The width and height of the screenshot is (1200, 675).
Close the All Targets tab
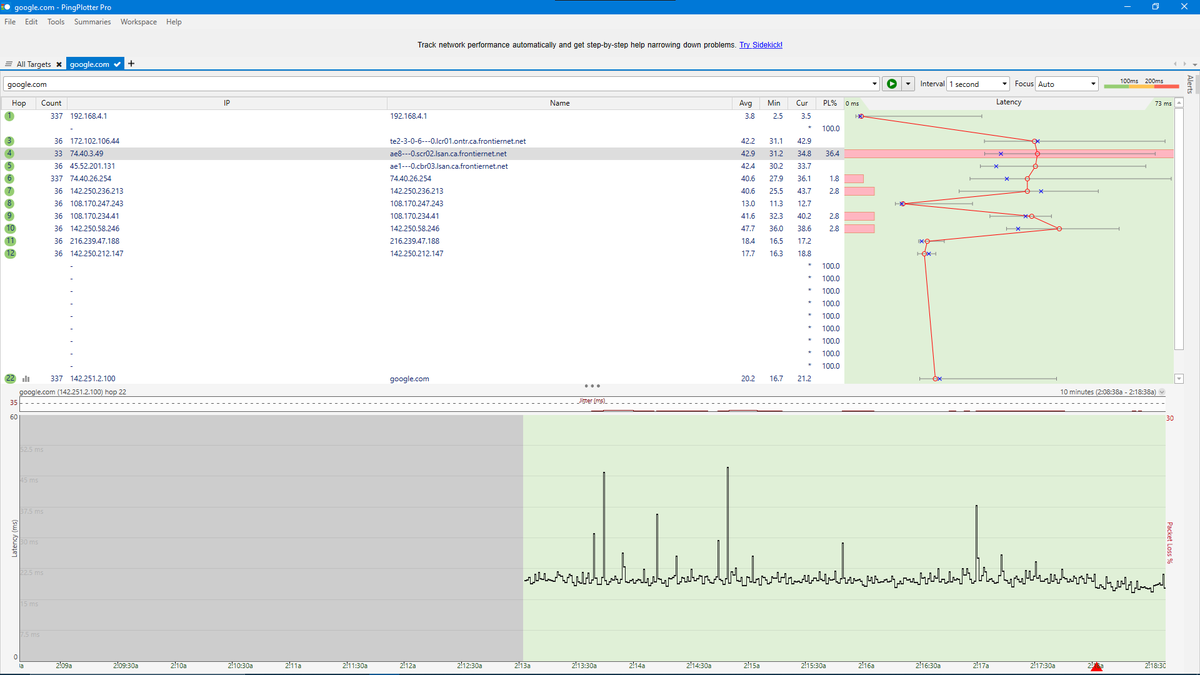tap(60, 64)
